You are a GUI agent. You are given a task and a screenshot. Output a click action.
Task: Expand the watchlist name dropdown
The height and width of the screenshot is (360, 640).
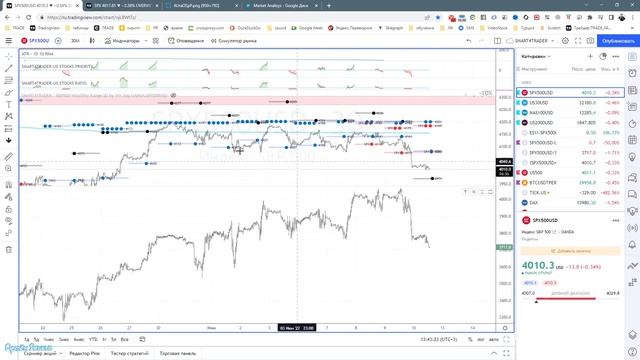[536, 56]
